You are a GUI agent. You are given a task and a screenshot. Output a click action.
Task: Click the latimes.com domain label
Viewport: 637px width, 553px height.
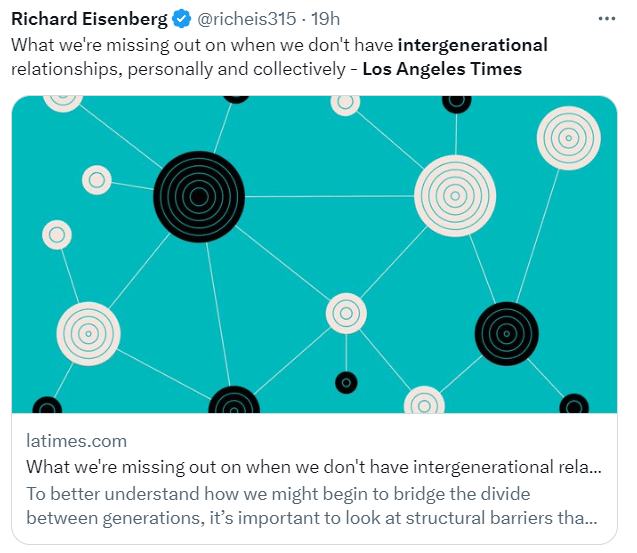[76, 441]
